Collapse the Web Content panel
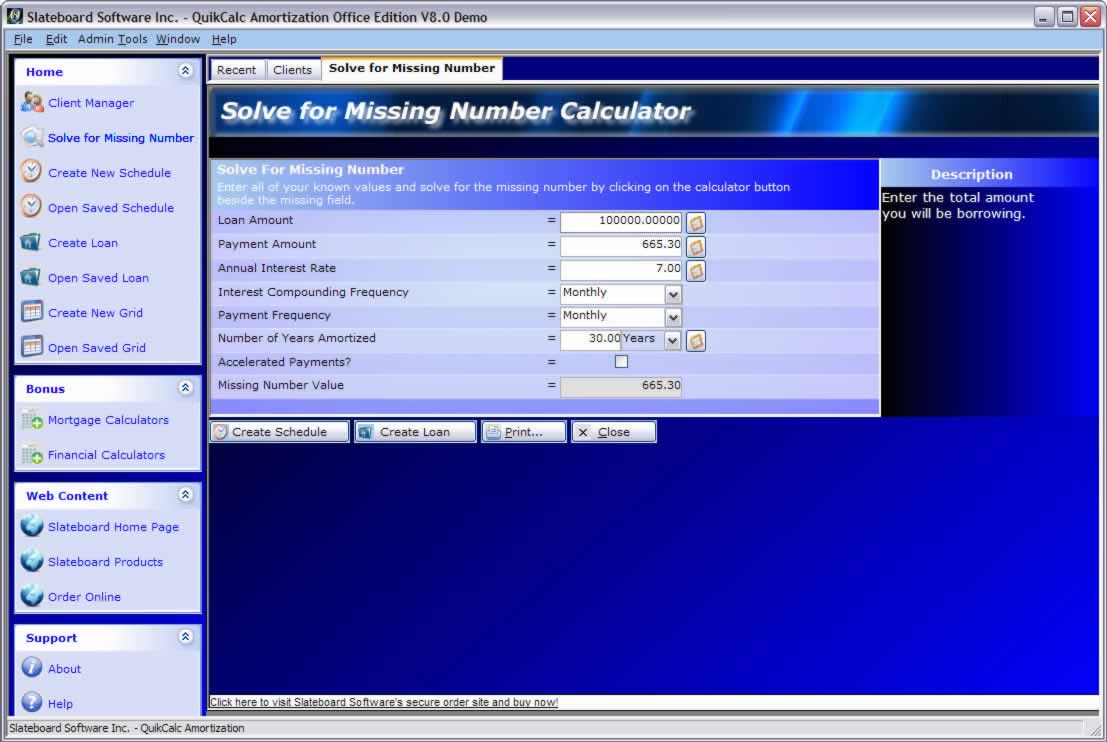The image size is (1107, 742). tap(185, 495)
